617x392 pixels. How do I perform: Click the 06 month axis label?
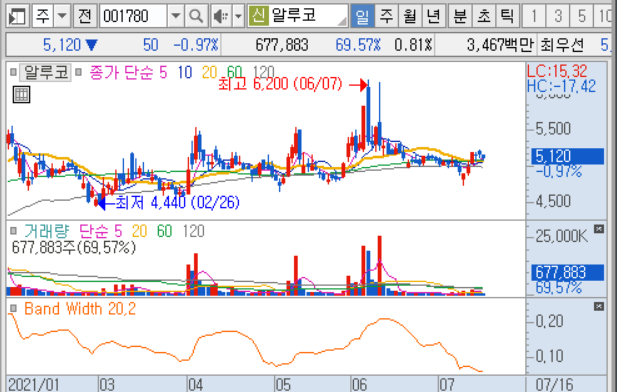[x=359, y=384]
